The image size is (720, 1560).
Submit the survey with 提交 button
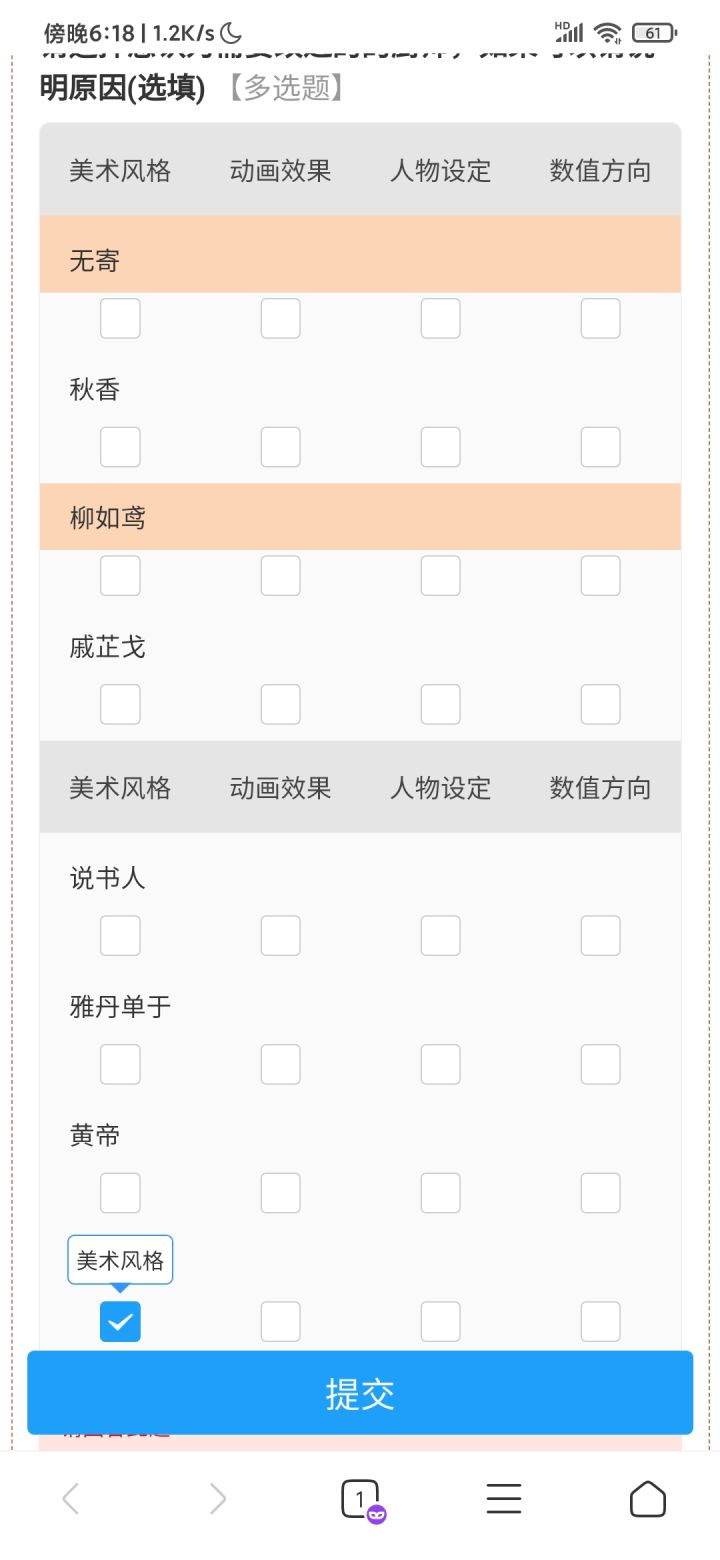pos(360,1393)
